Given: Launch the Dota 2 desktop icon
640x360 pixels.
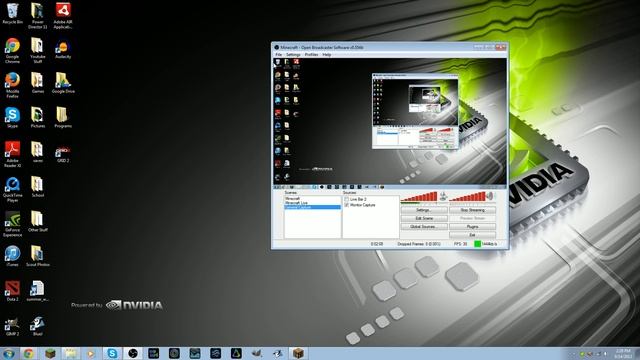Looking at the screenshot, I should click(x=12, y=291).
